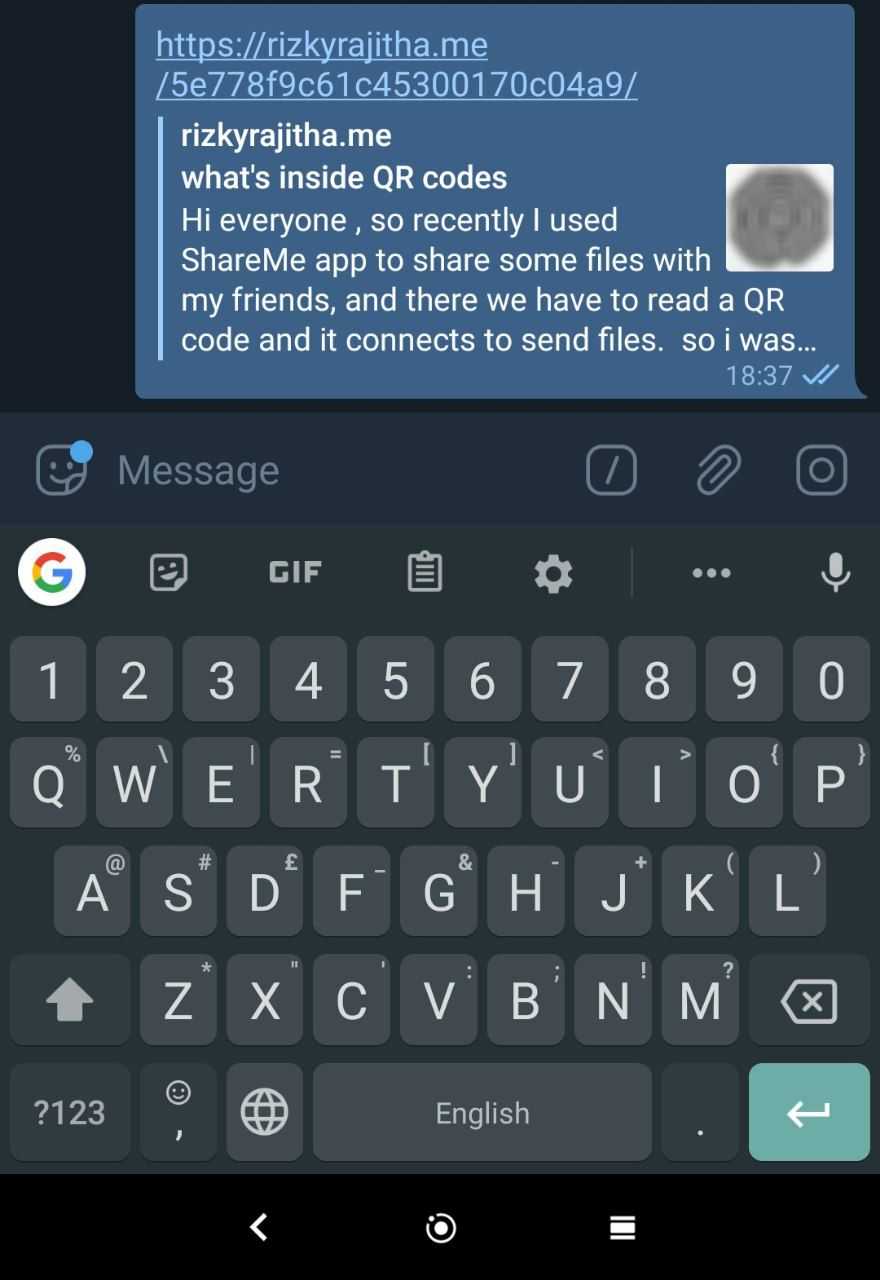The height and width of the screenshot is (1280, 880).
Task: Tap the bot commands slash icon
Action: [611, 470]
